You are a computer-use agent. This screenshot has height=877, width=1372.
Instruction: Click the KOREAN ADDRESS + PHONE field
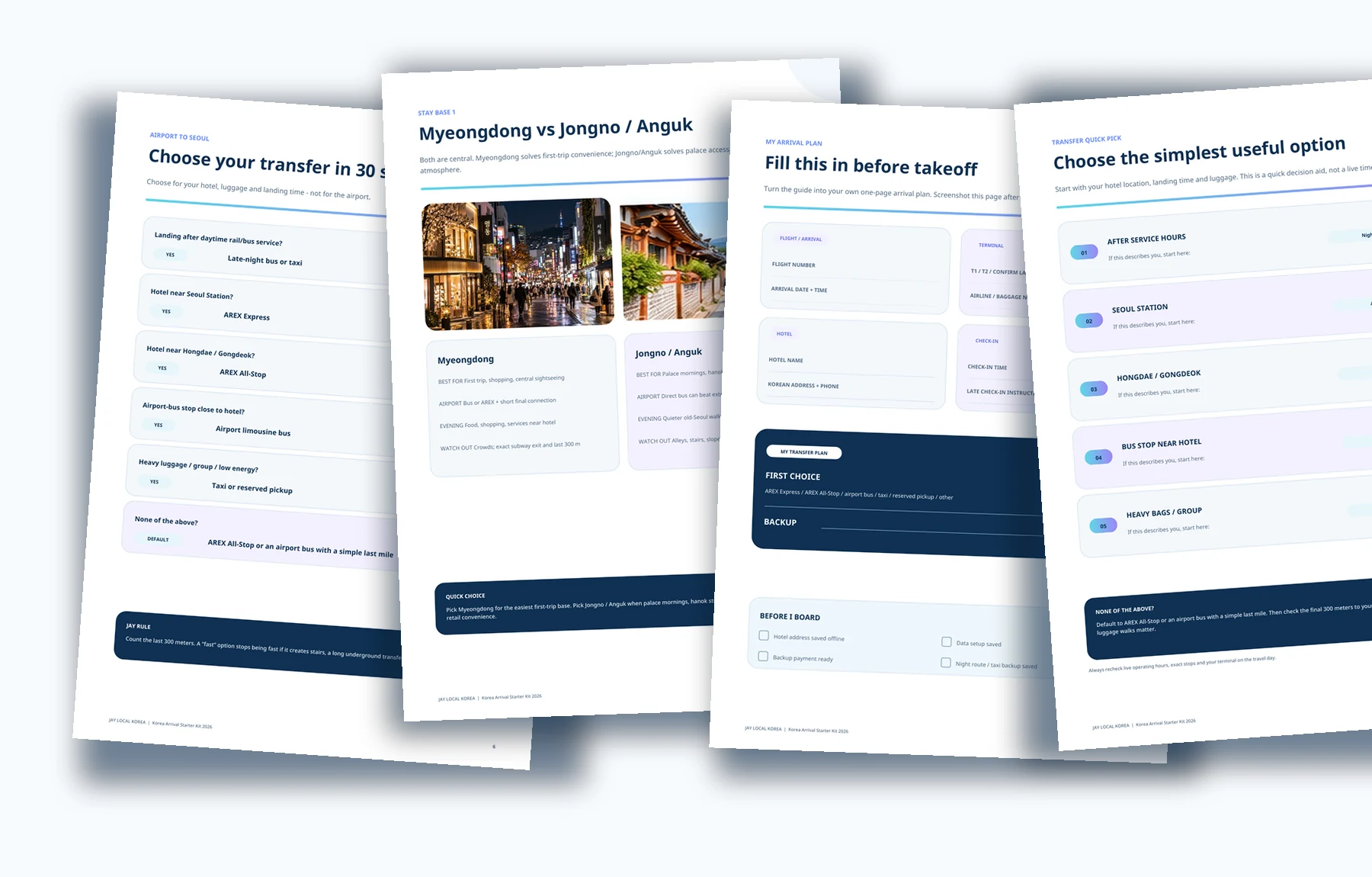point(851,390)
